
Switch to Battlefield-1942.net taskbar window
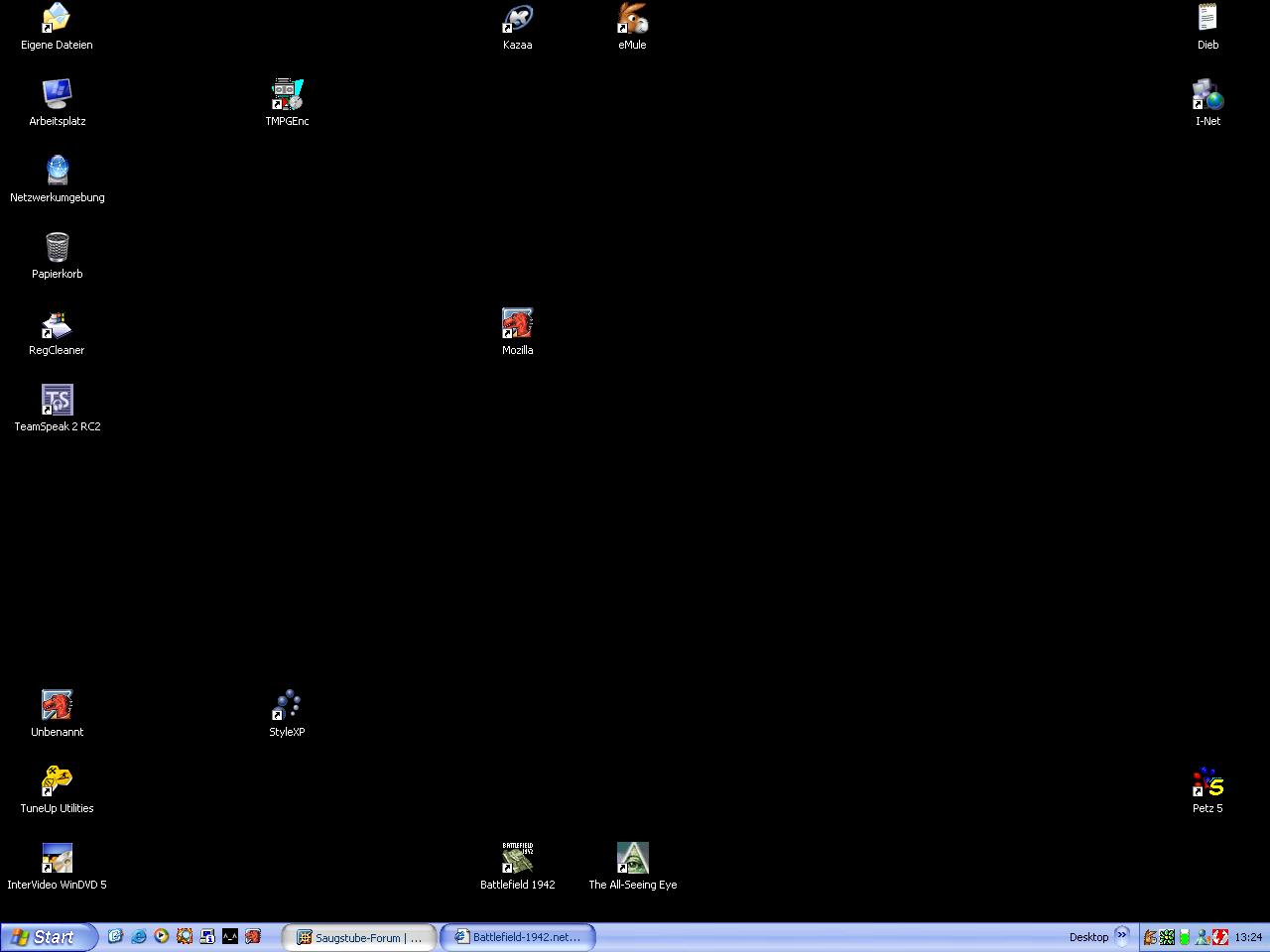(518, 937)
